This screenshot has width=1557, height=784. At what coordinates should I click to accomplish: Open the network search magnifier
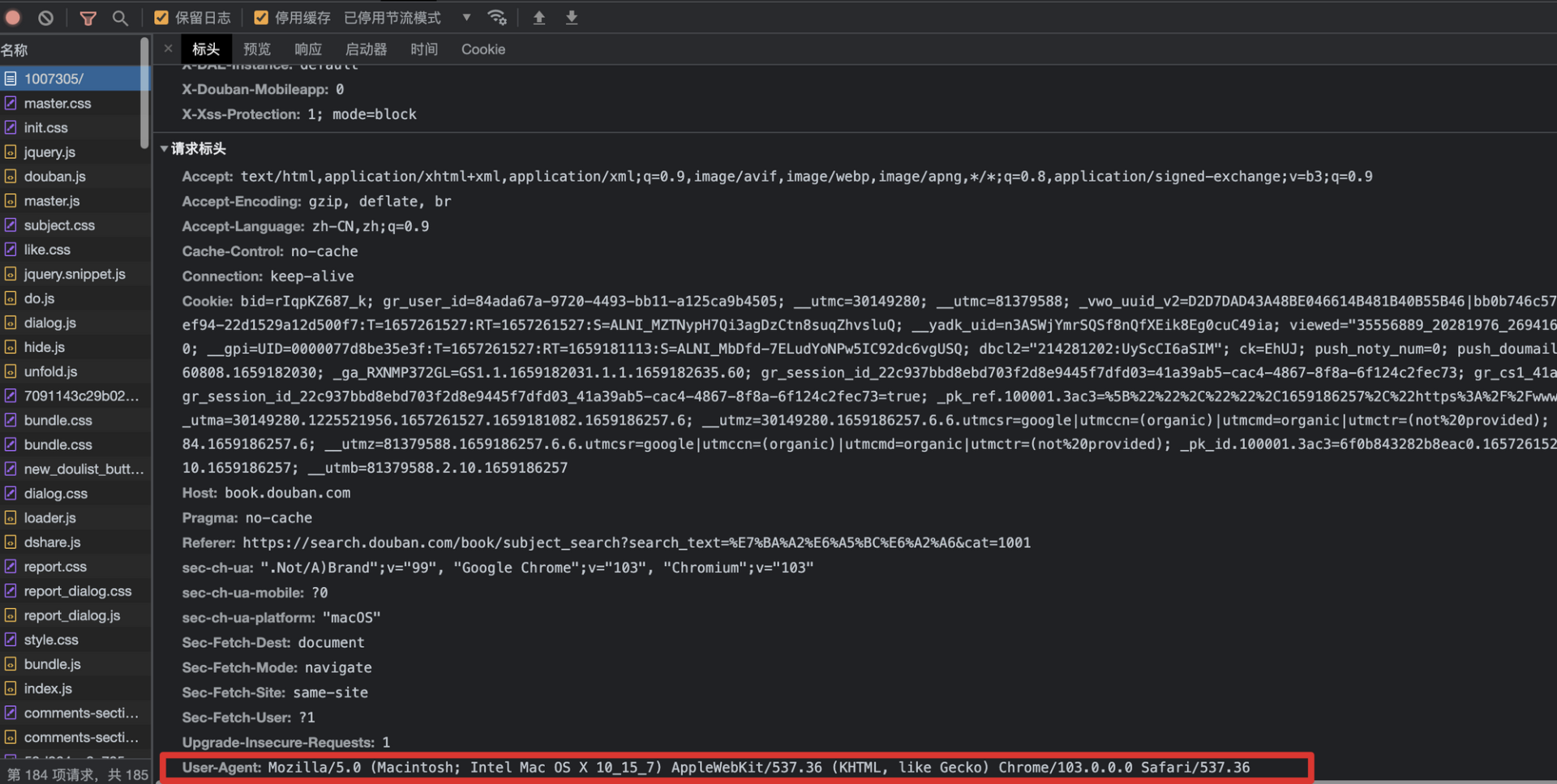pos(120,18)
